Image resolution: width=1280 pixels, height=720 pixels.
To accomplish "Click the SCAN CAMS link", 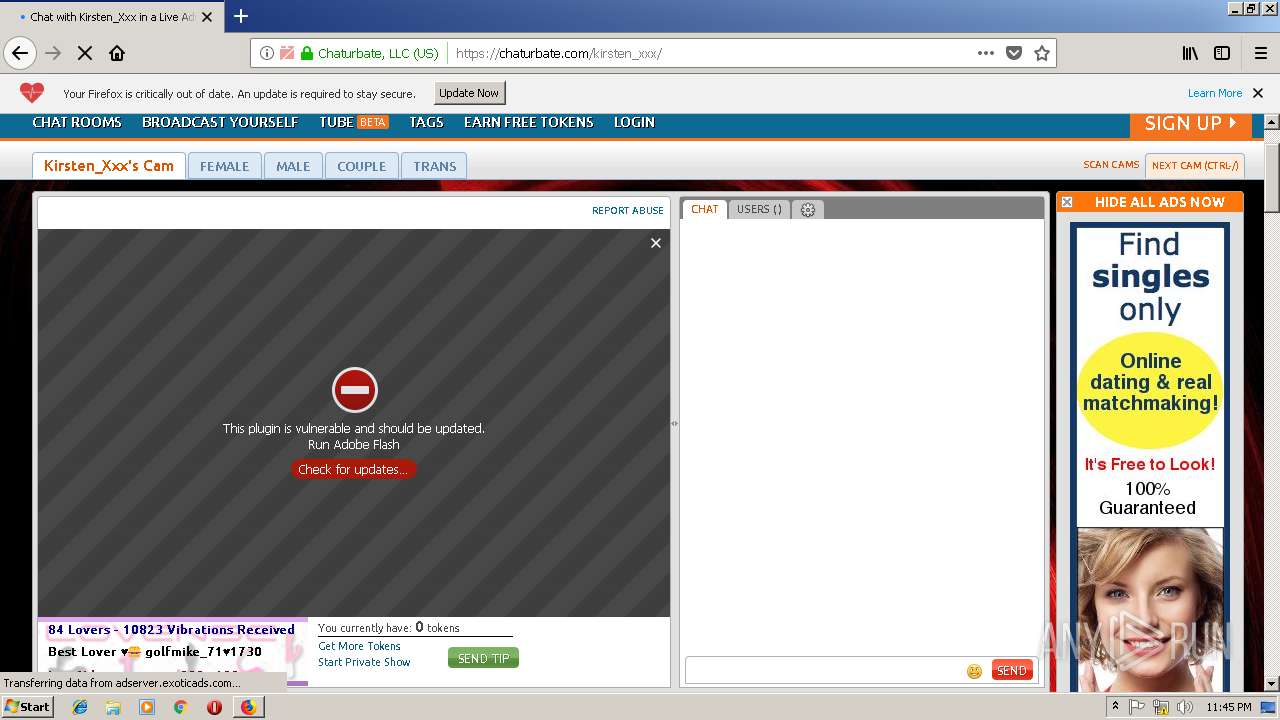I will 1111,165.
